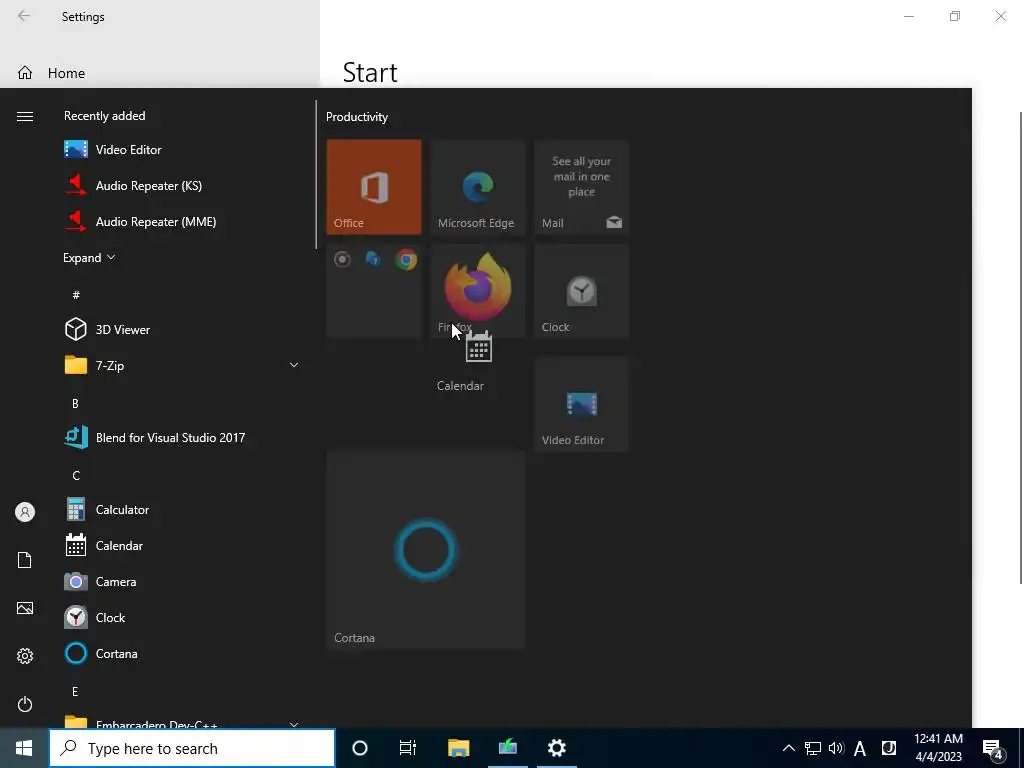This screenshot has width=1024, height=768.
Task: Open Calendar from the app list
Action: click(182, 545)
